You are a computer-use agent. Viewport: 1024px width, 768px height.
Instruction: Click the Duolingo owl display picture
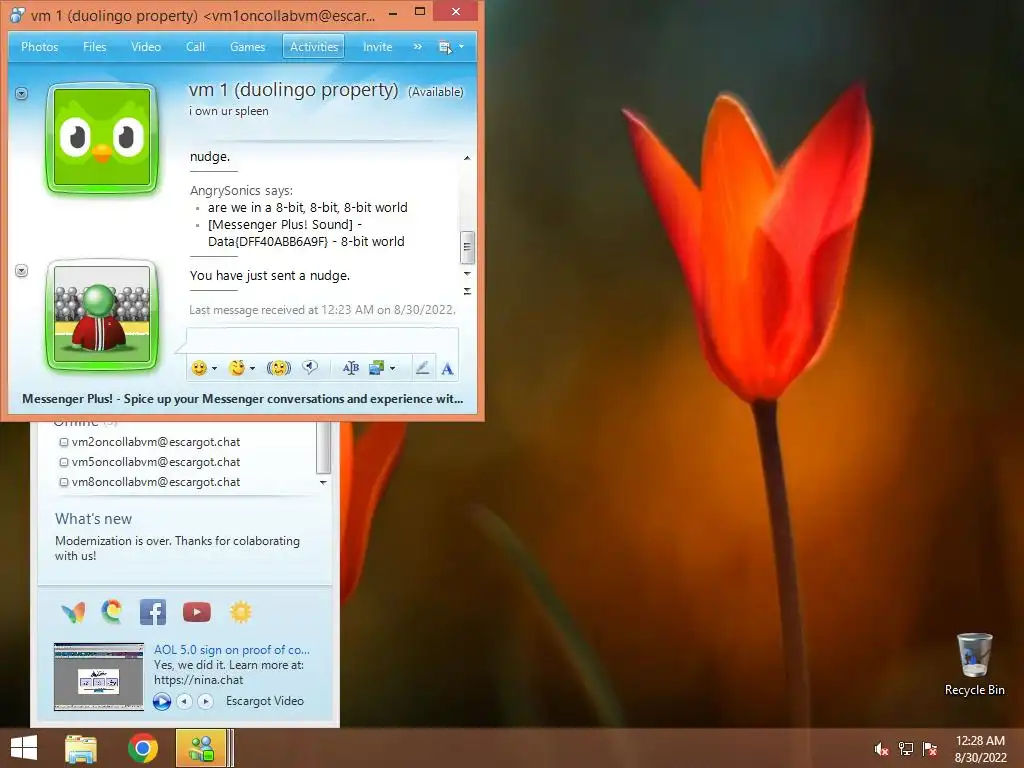pyautogui.click(x=102, y=138)
